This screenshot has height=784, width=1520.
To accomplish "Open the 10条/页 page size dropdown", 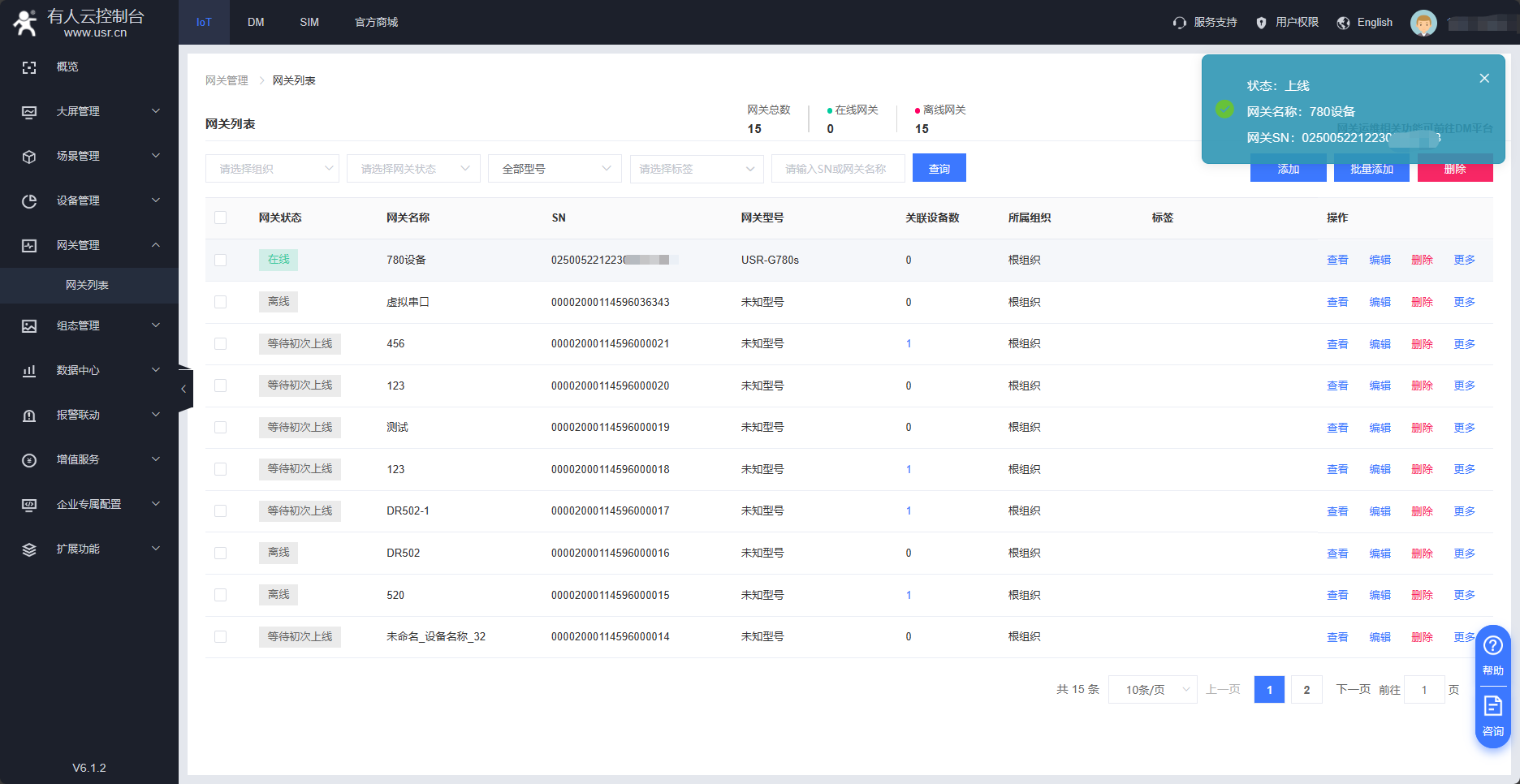I will tap(1152, 690).
